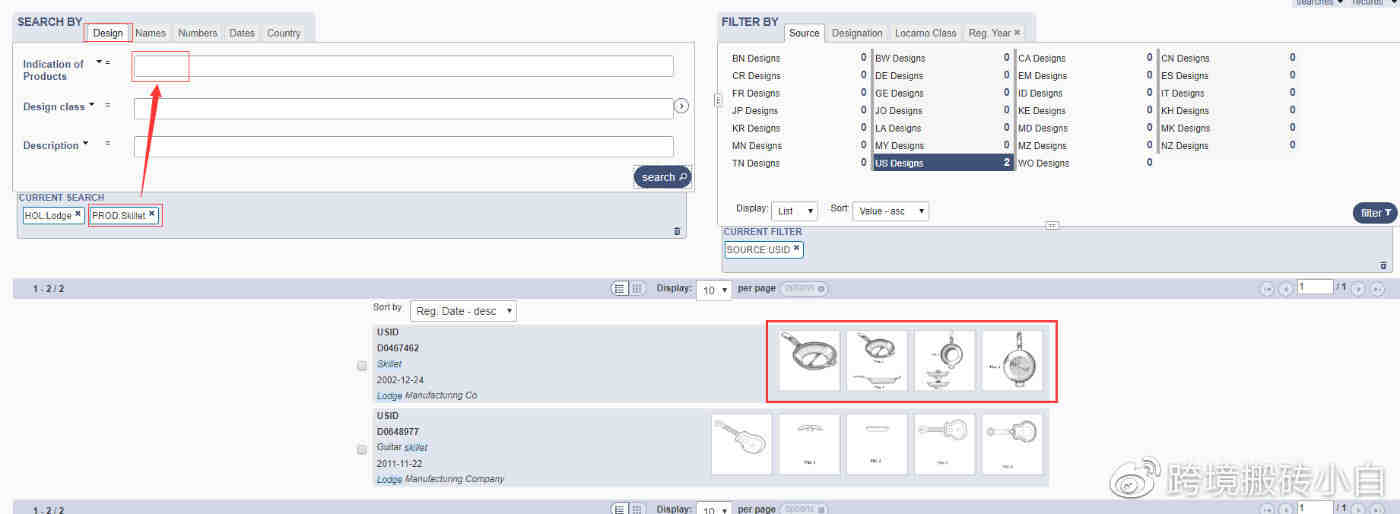Toggle left edge handle of filter panel
This screenshot has height=514, width=1400.
pos(717,100)
